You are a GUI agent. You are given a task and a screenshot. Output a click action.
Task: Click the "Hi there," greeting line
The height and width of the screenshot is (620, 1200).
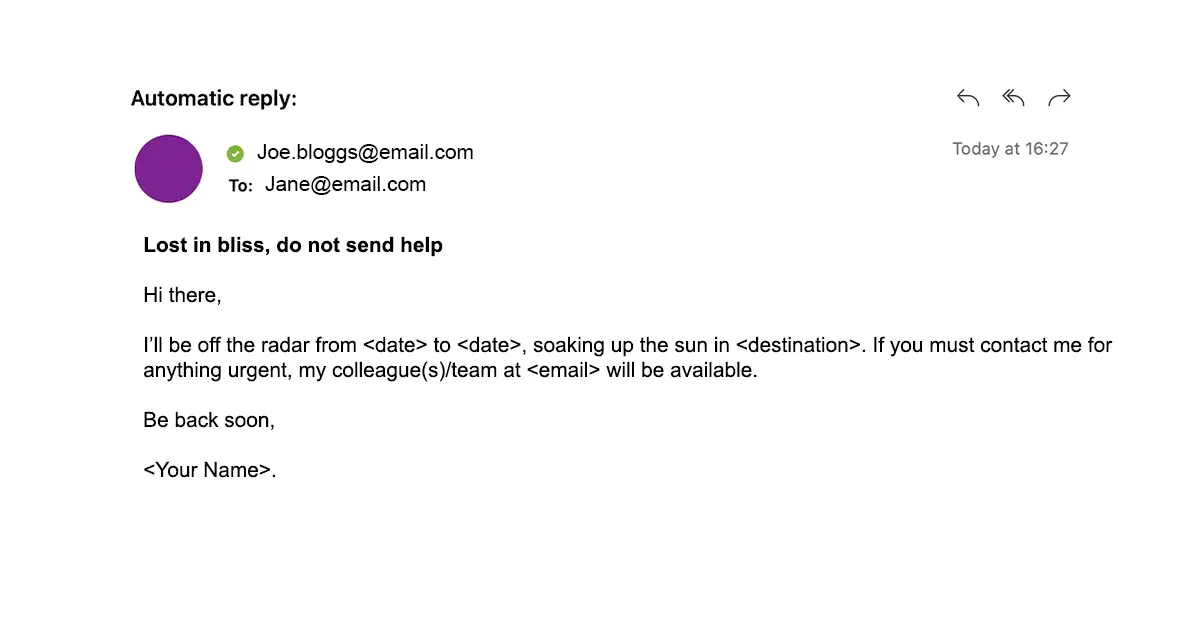(x=182, y=295)
